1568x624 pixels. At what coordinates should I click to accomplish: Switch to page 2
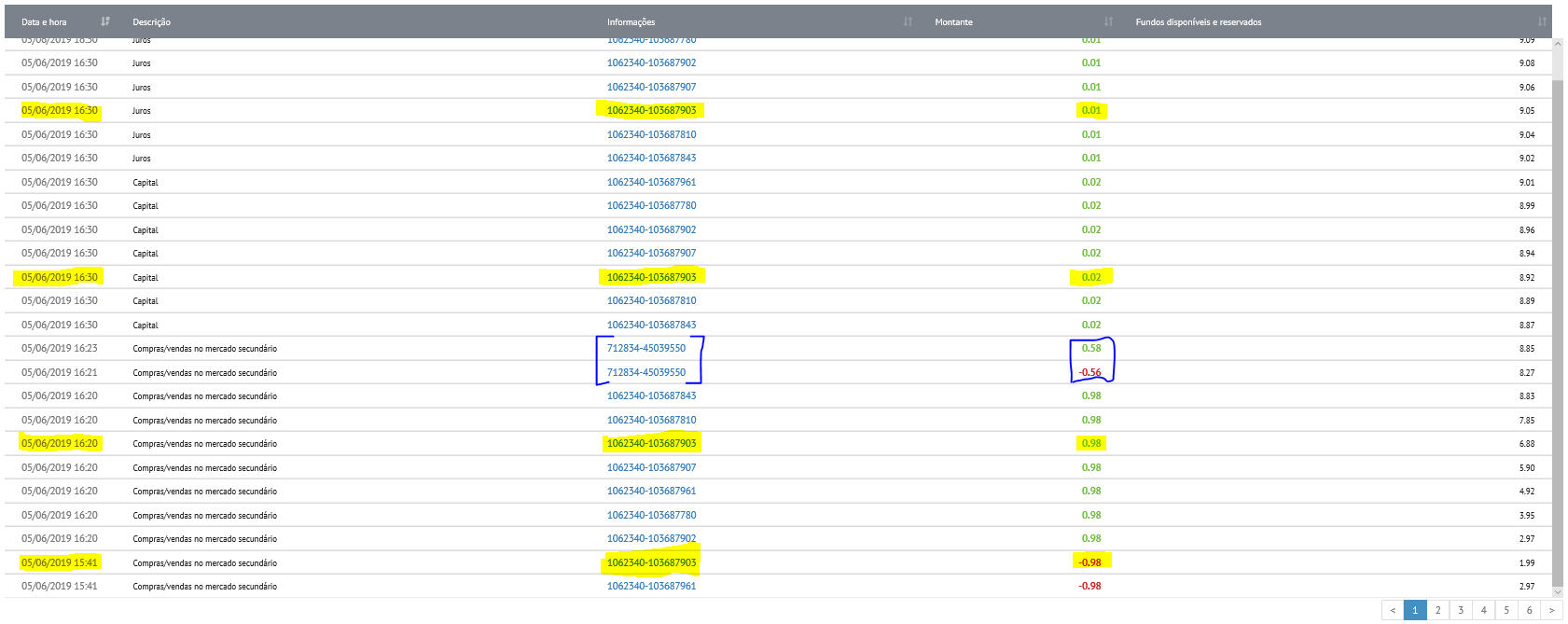point(1438,610)
